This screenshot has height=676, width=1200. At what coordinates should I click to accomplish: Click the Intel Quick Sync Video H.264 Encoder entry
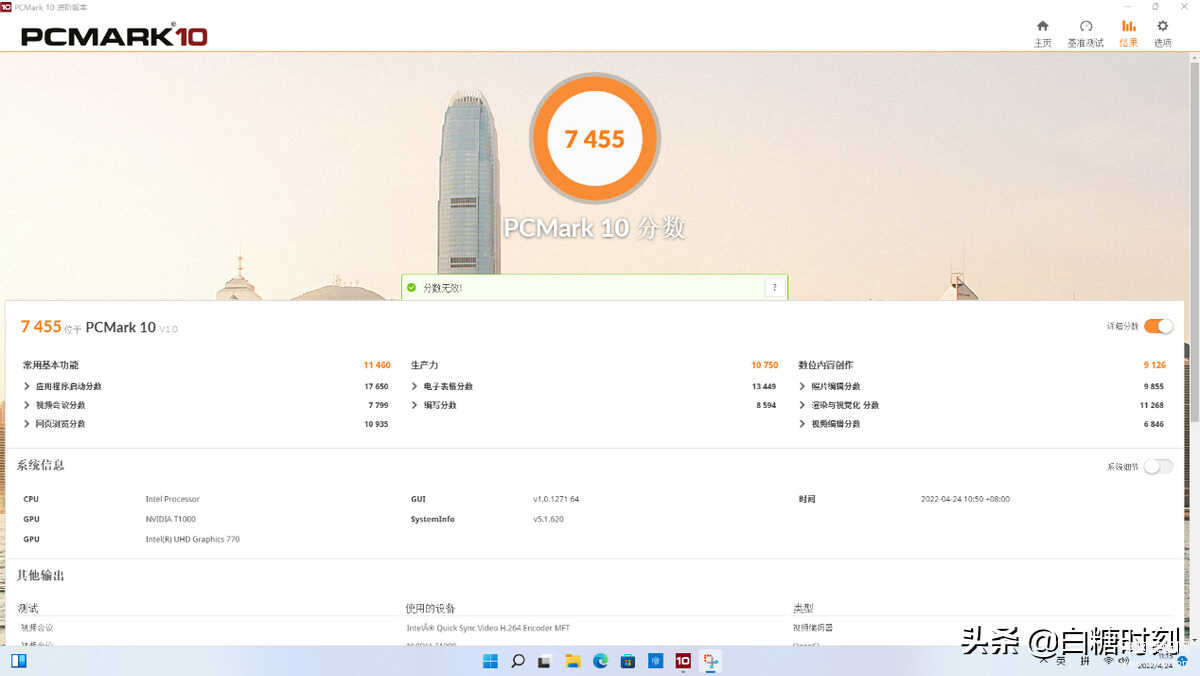click(x=488, y=628)
